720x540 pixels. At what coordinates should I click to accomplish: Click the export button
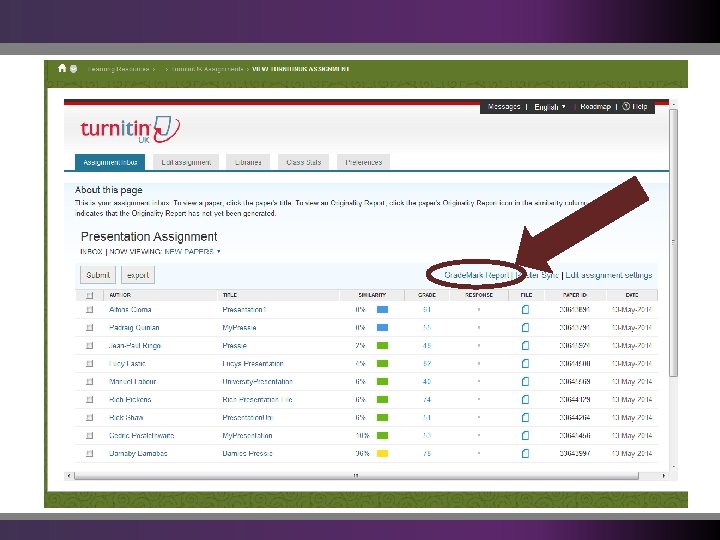click(138, 275)
